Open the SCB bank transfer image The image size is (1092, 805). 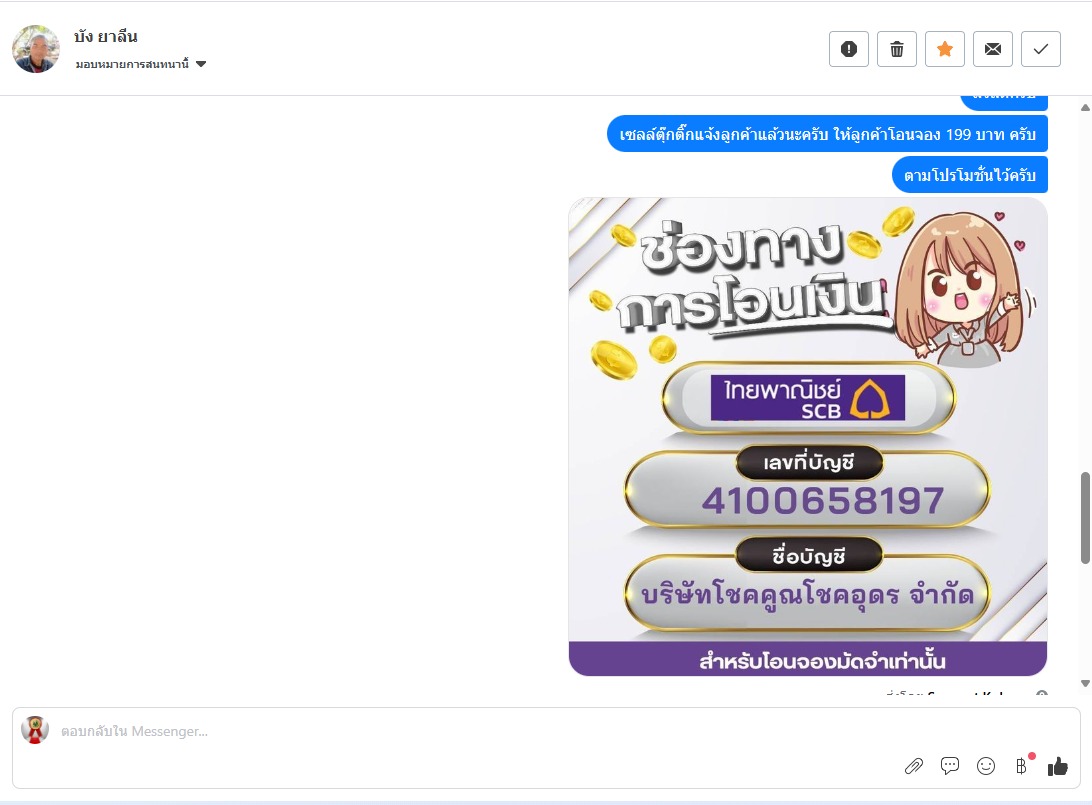pos(808,437)
